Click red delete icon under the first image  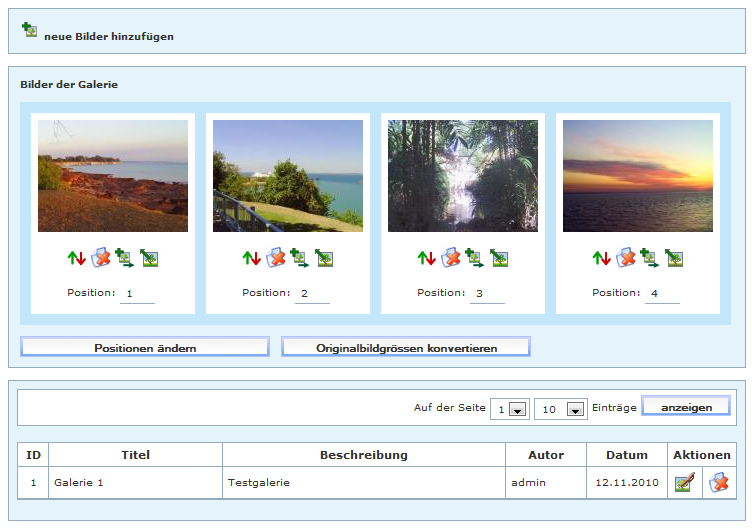(101, 258)
